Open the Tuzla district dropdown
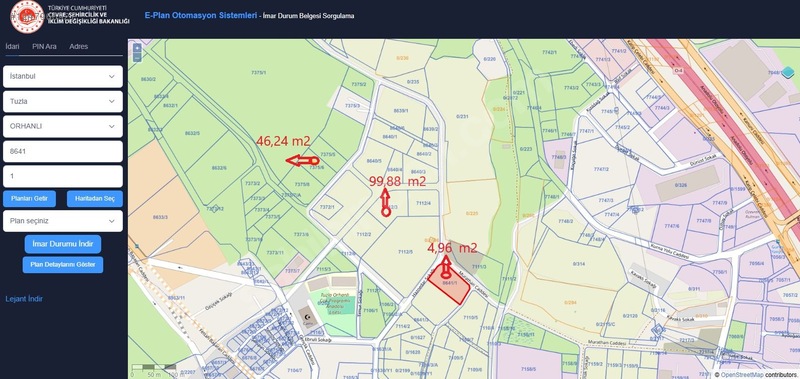Image resolution: width=800 pixels, height=379 pixels. pyautogui.click(x=63, y=102)
